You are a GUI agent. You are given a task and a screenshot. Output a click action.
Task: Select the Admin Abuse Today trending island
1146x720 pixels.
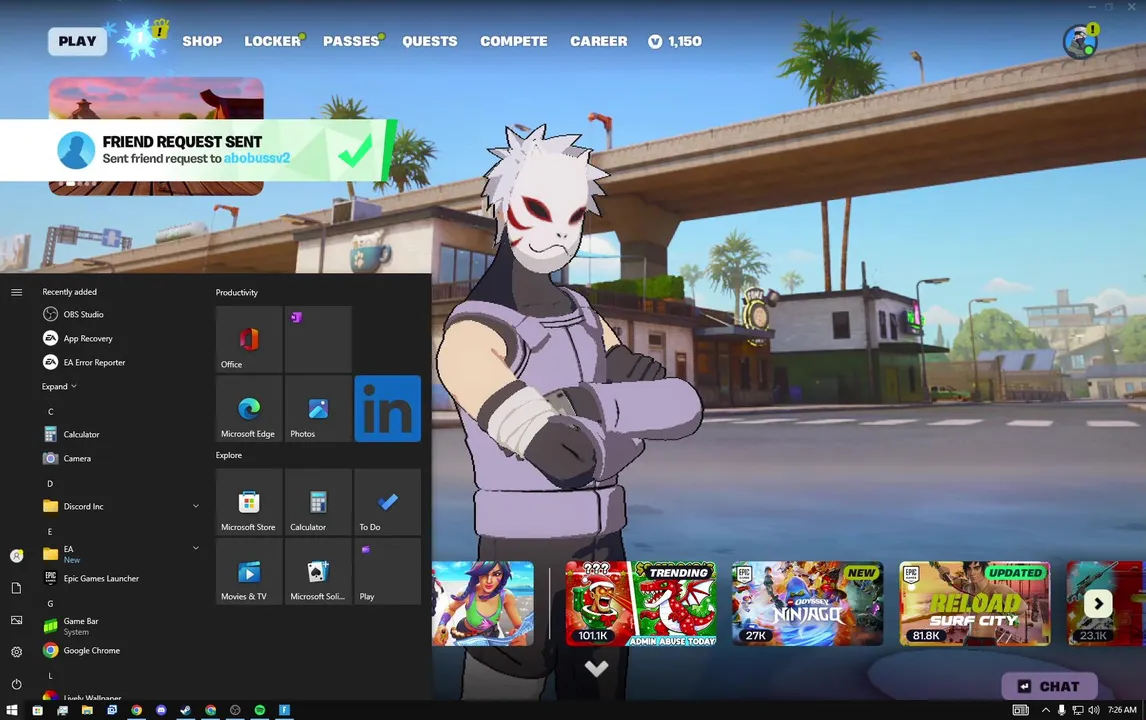[640, 604]
